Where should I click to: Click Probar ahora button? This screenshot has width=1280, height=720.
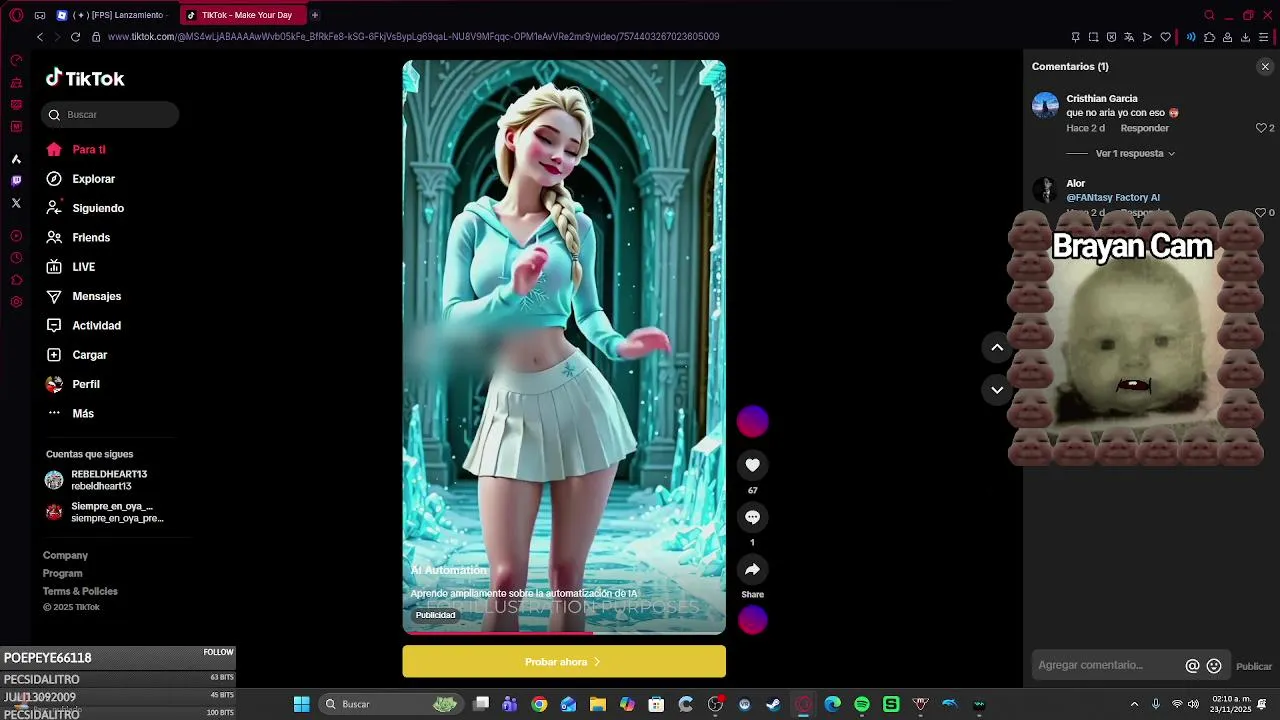tap(564, 662)
